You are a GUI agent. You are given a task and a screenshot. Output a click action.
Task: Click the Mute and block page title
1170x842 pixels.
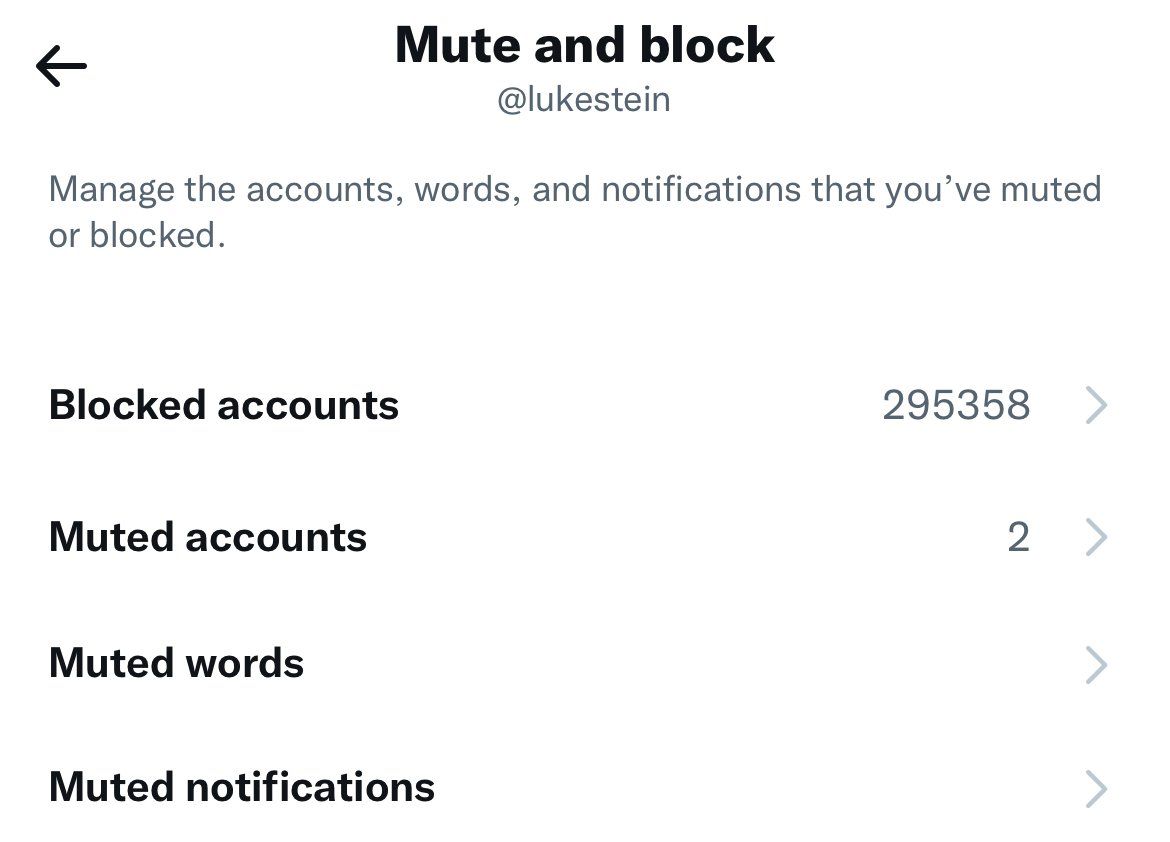[x=584, y=45]
